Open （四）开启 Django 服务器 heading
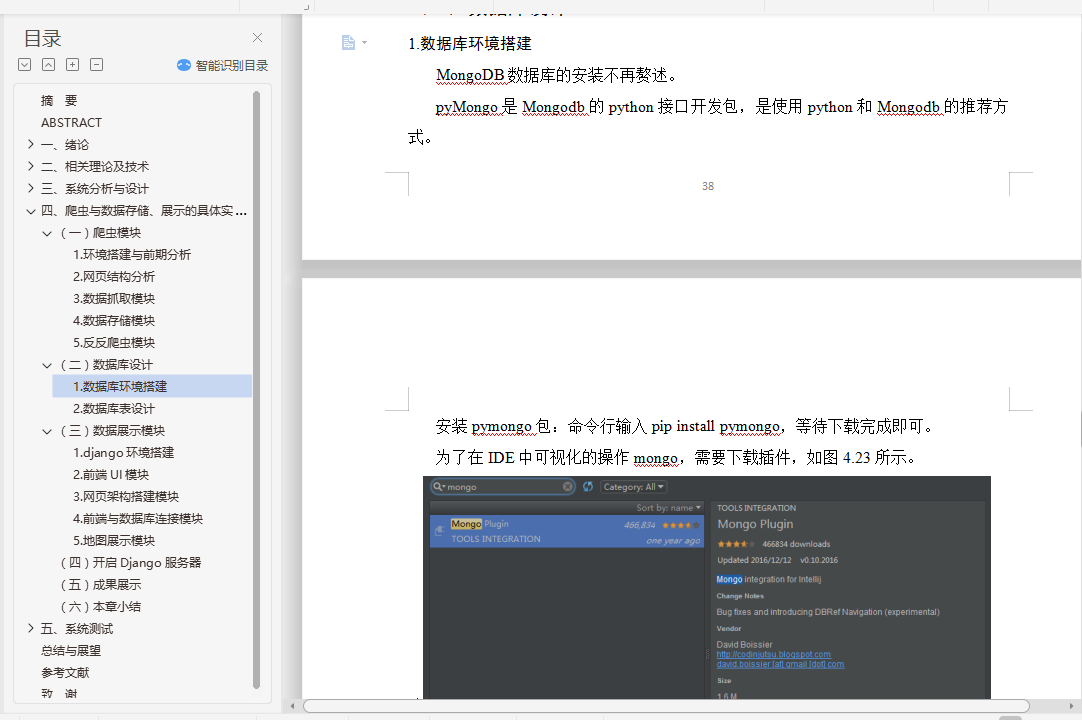The width and height of the screenshot is (1082, 720). (x=131, y=563)
